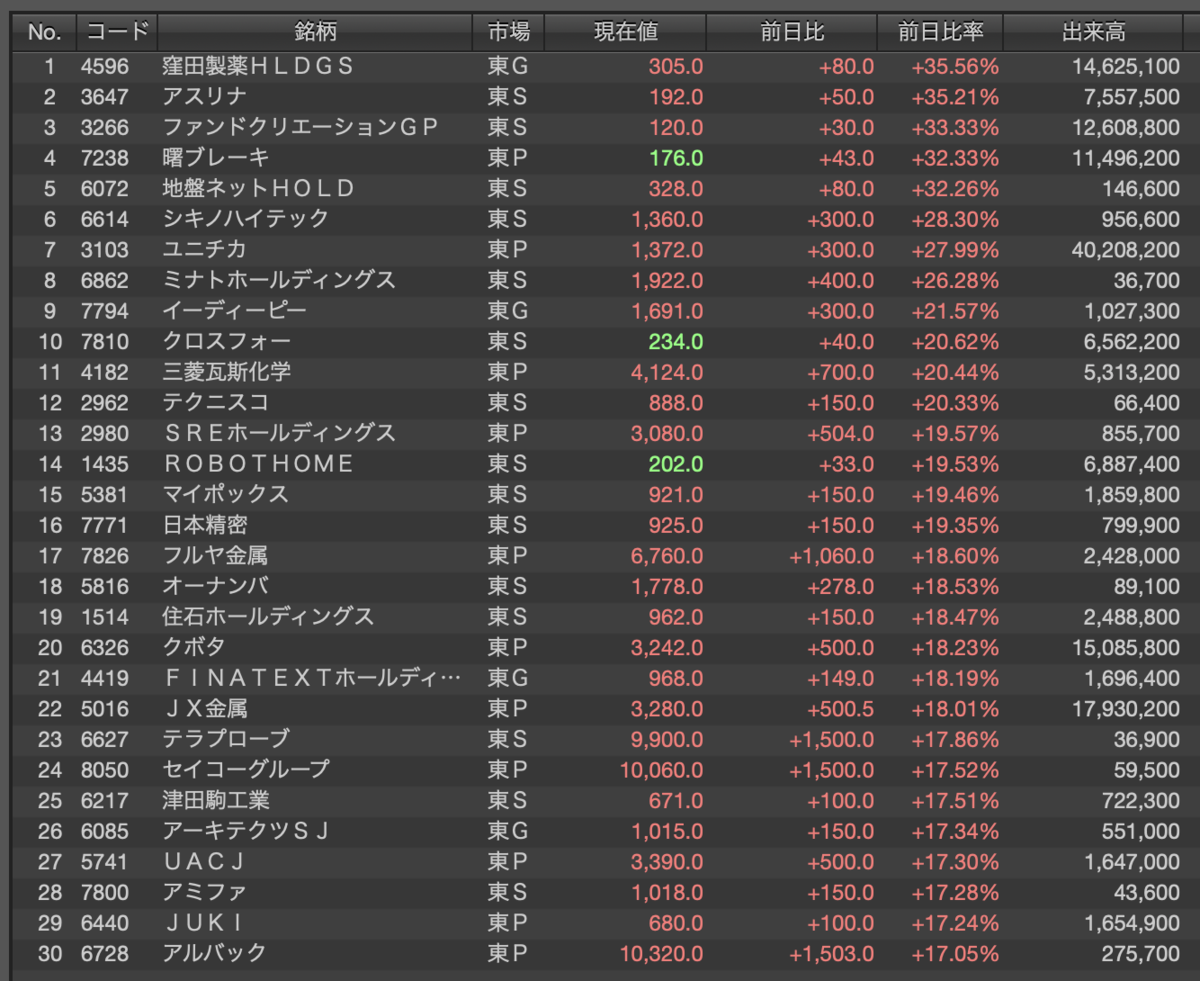1200x981 pixels.
Task: Select ミナトホールディングス stock name
Action: pos(279,280)
